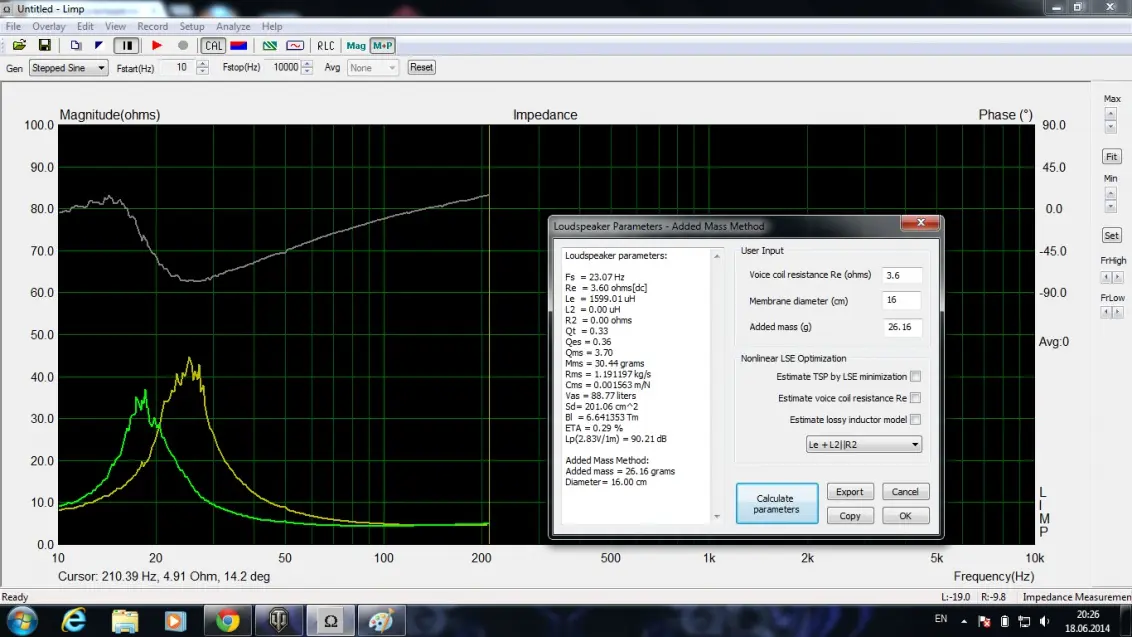Click the save floppy disk icon
The width and height of the screenshot is (1132, 637).
tap(44, 45)
